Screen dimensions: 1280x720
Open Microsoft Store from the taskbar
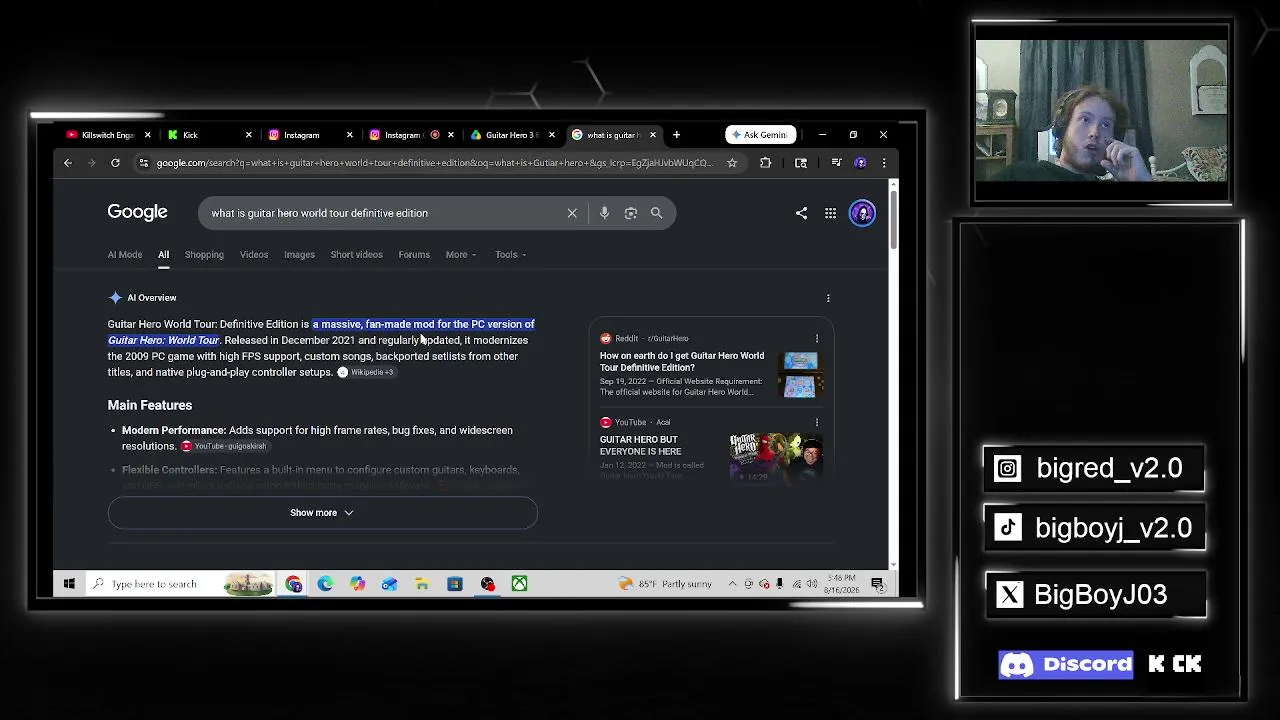(x=455, y=584)
